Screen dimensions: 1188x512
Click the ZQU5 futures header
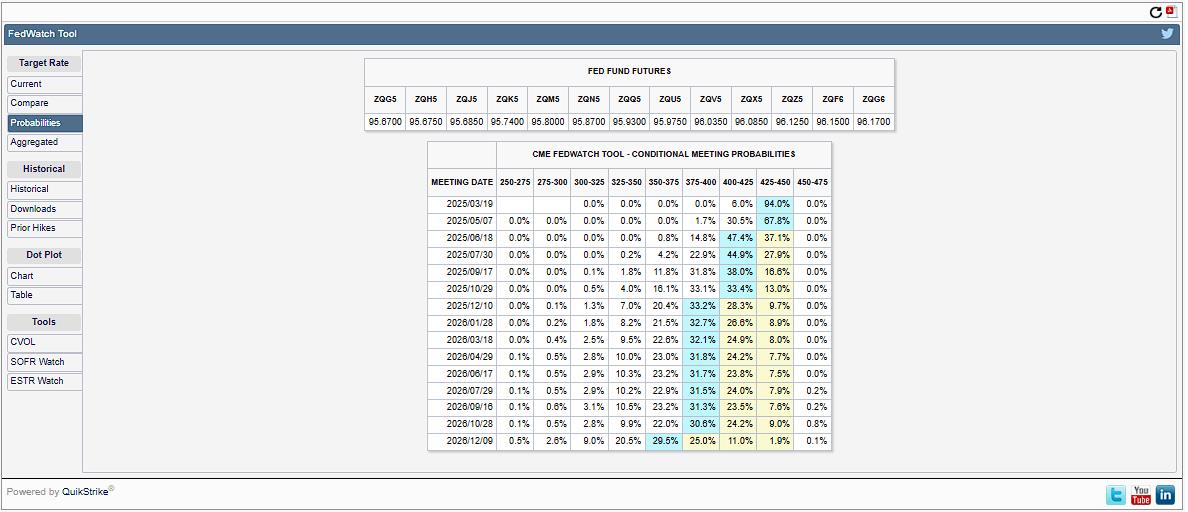670,99
